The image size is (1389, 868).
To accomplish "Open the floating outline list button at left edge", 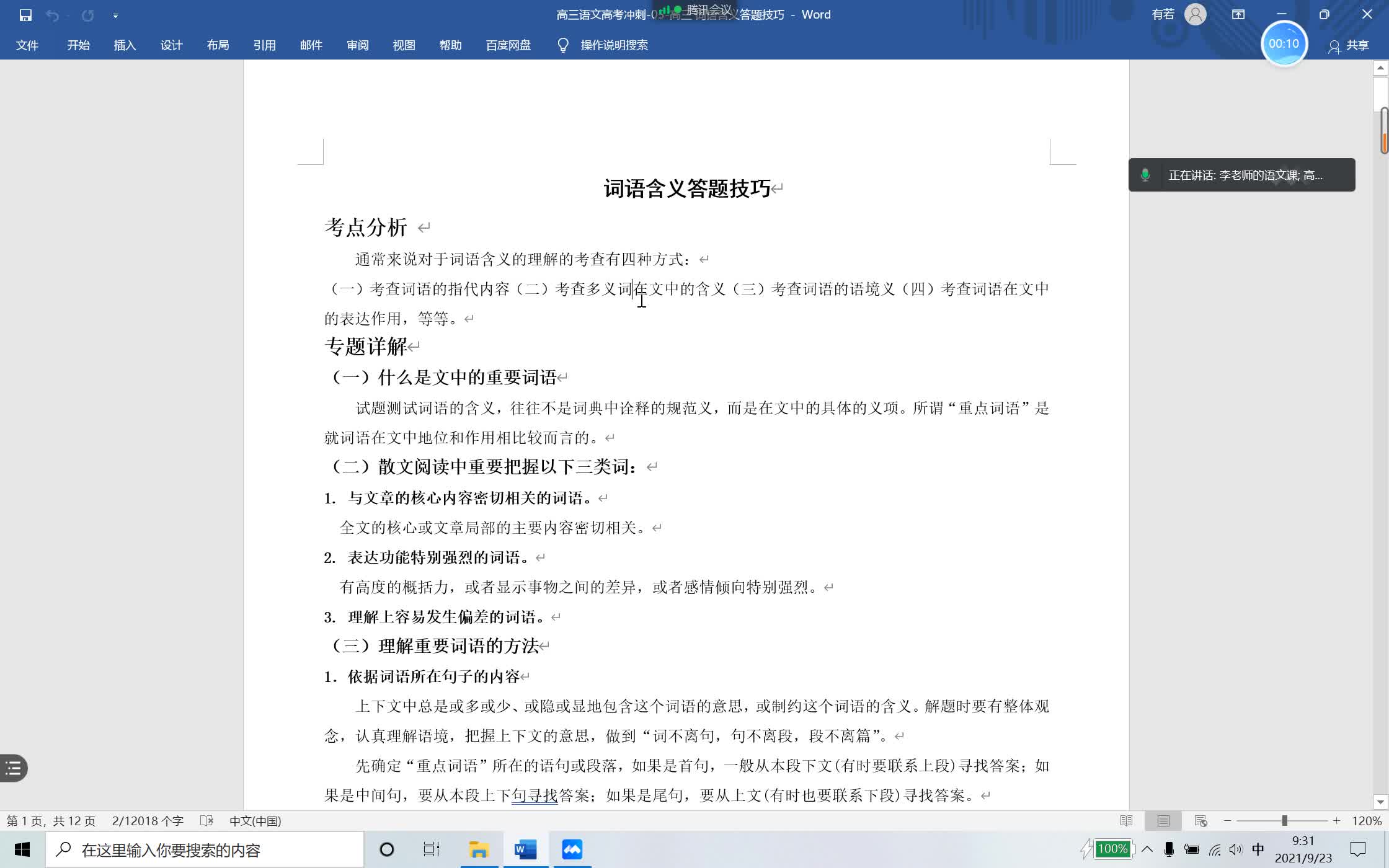I will click(x=13, y=768).
